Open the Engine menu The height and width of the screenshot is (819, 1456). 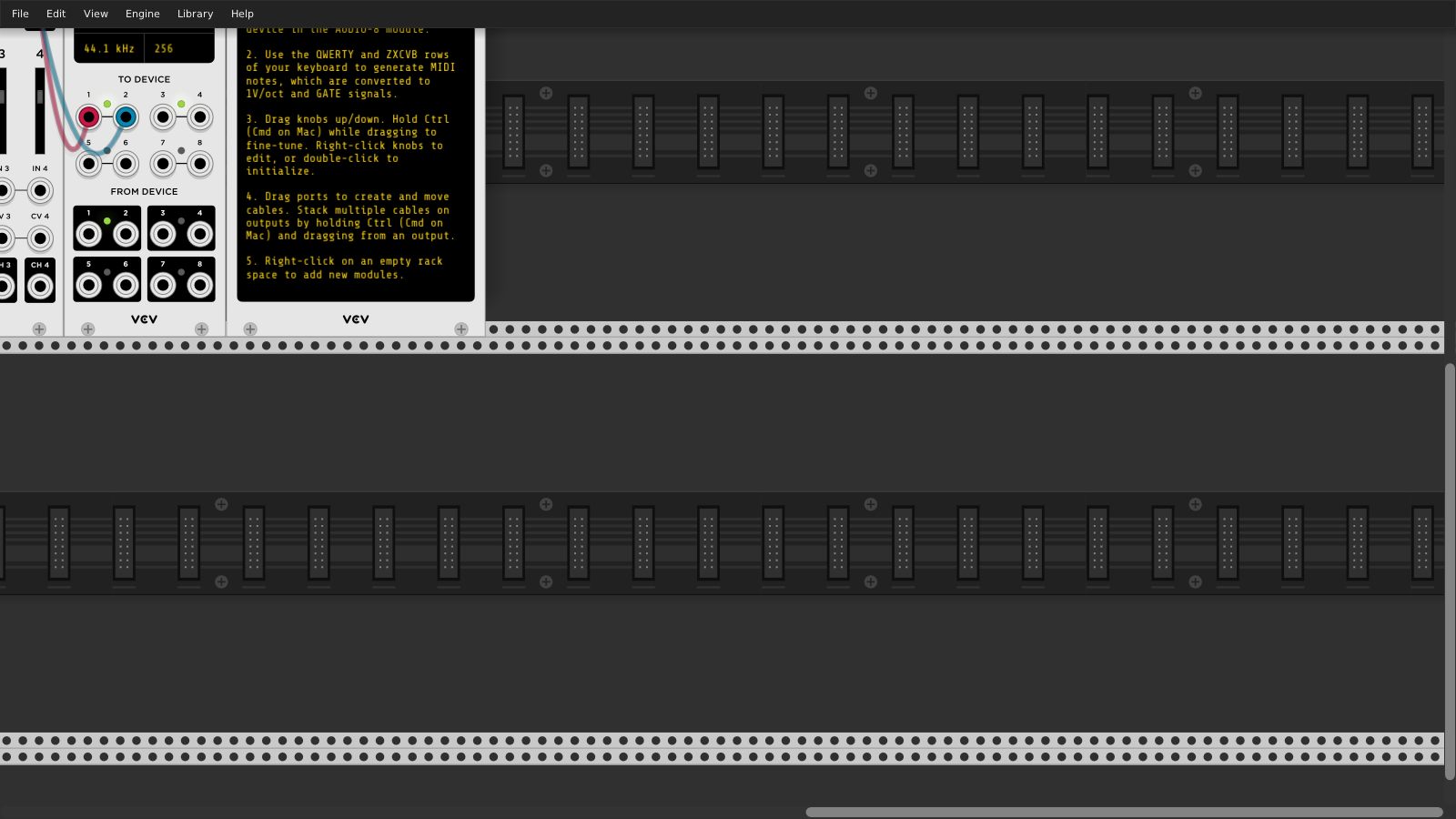pyautogui.click(x=142, y=14)
